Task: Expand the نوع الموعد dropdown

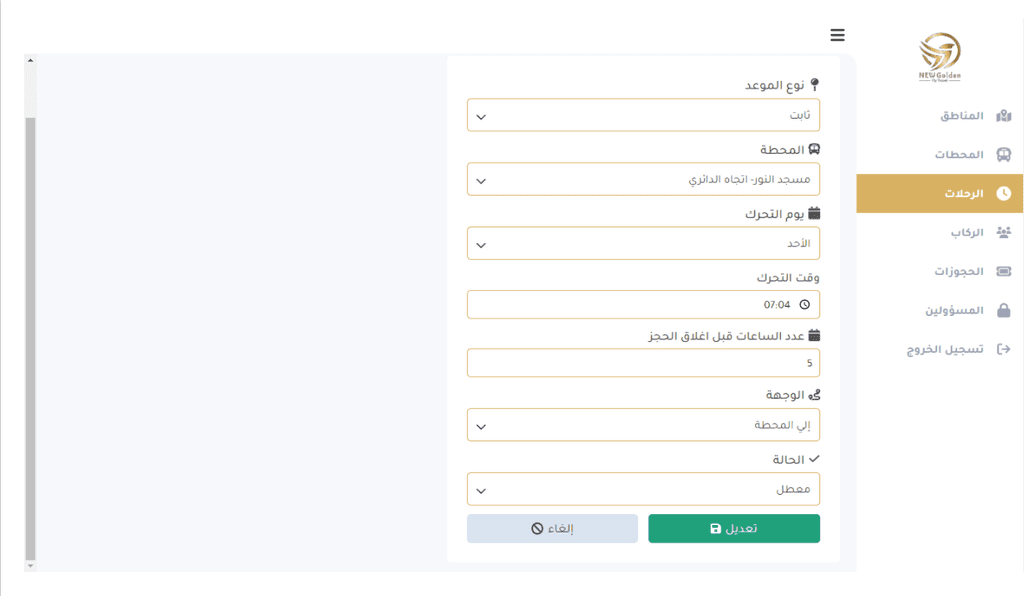Action: pos(643,115)
